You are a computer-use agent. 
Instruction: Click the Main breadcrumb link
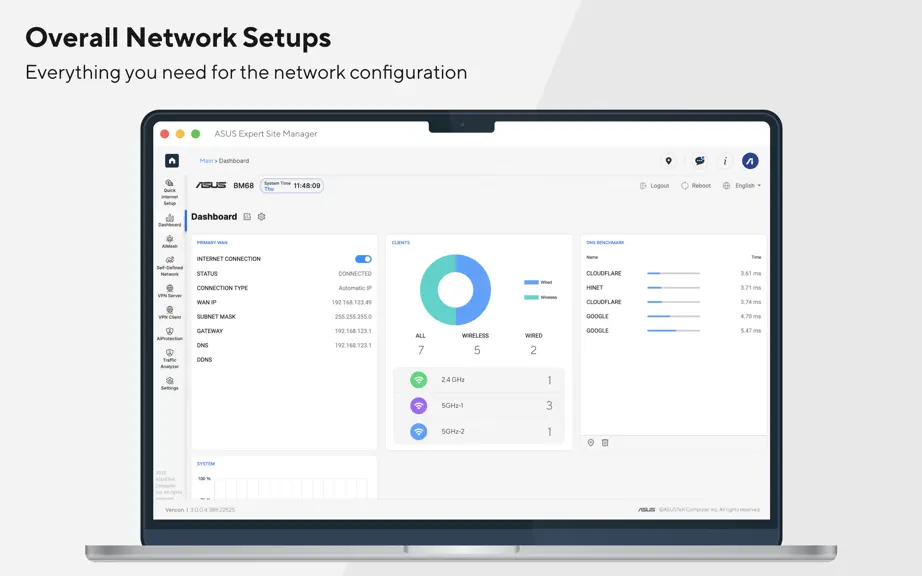click(x=206, y=160)
